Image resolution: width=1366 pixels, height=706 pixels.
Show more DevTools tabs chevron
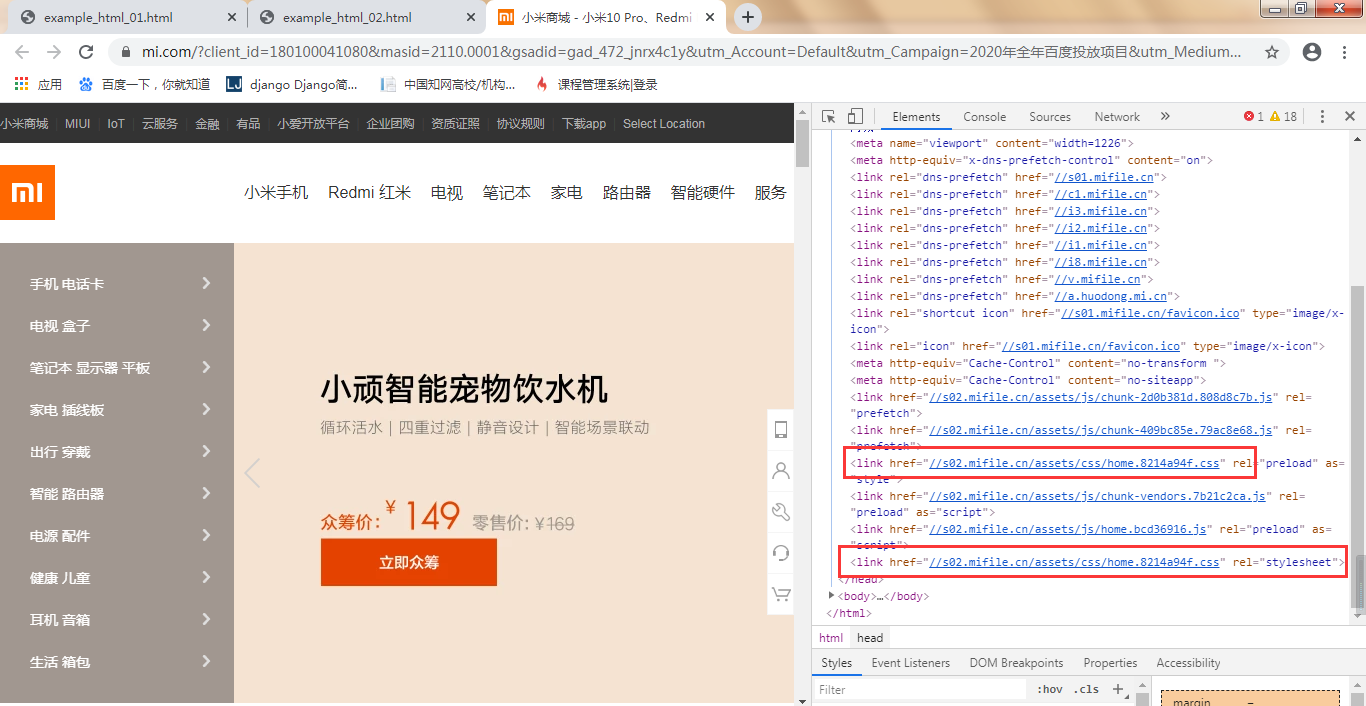(1165, 117)
